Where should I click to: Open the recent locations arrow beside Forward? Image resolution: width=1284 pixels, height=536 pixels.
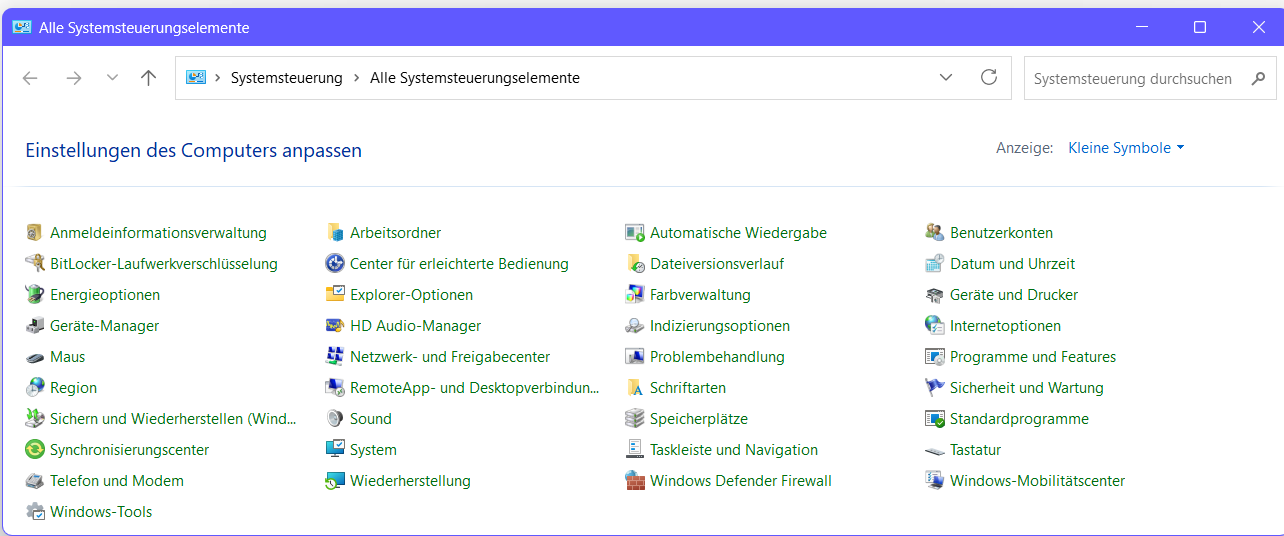tap(112, 77)
